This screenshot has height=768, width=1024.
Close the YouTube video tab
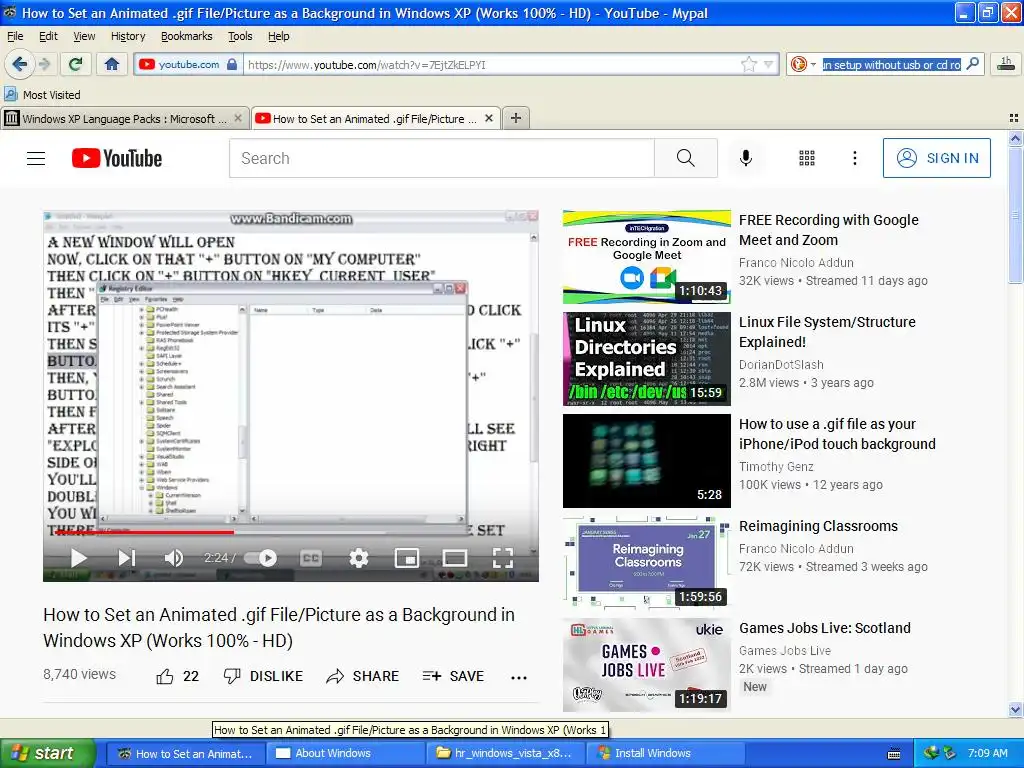click(x=489, y=118)
